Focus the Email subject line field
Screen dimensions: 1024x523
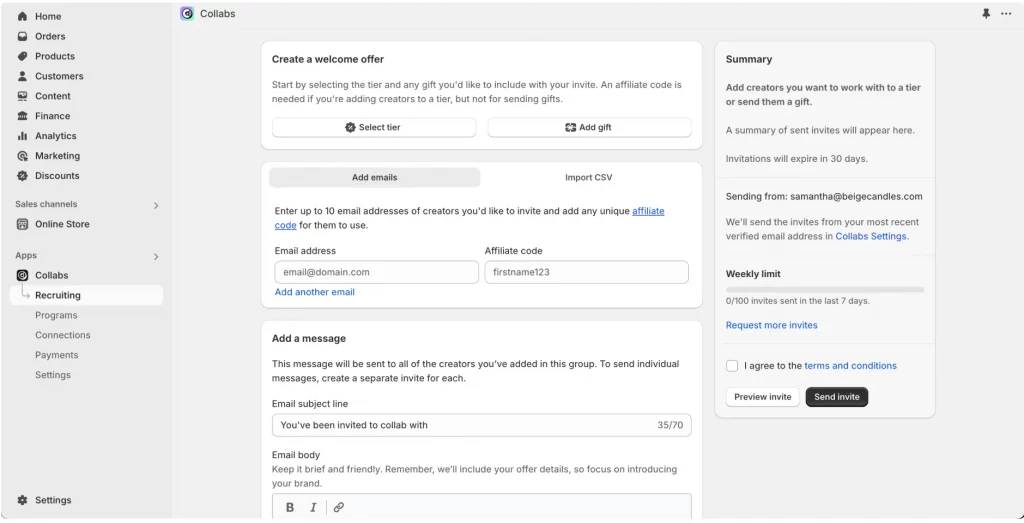(x=482, y=425)
